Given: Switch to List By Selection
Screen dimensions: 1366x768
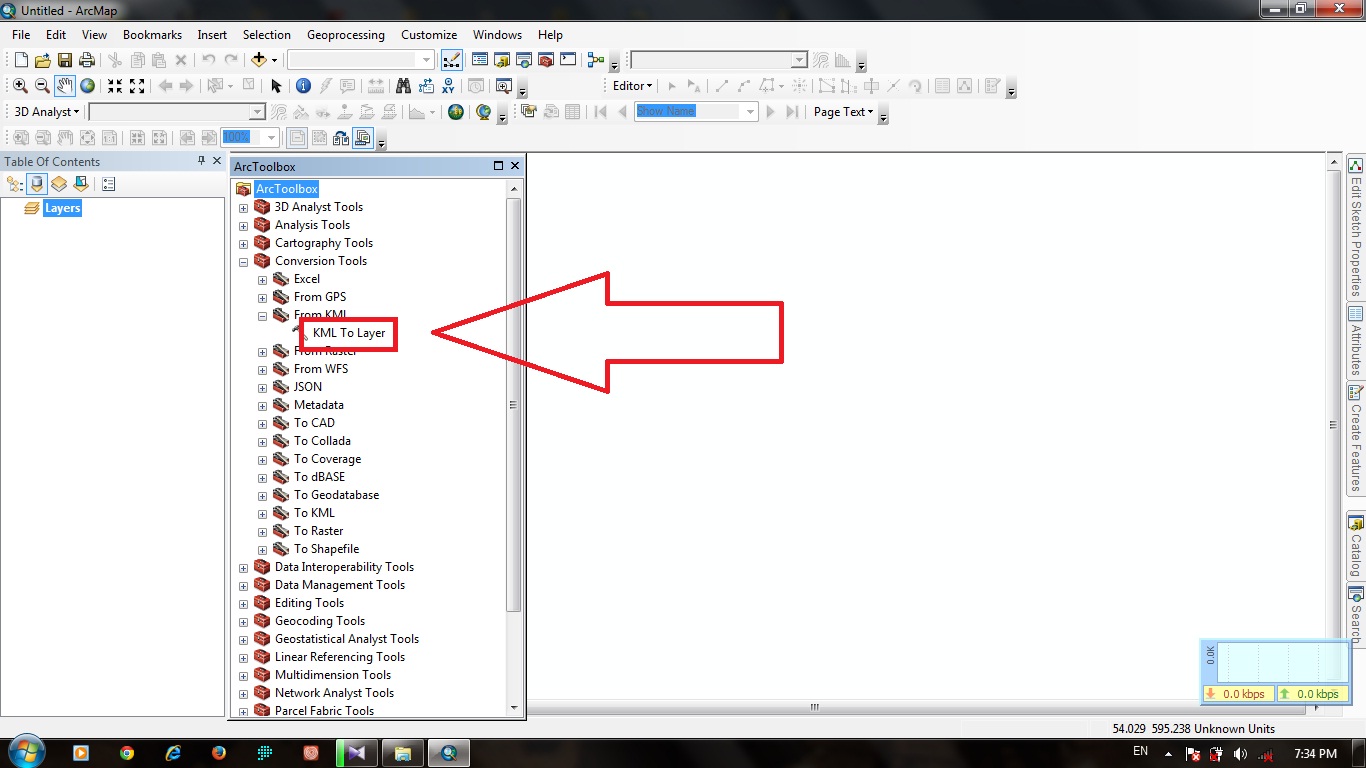Looking at the screenshot, I should tap(81, 184).
